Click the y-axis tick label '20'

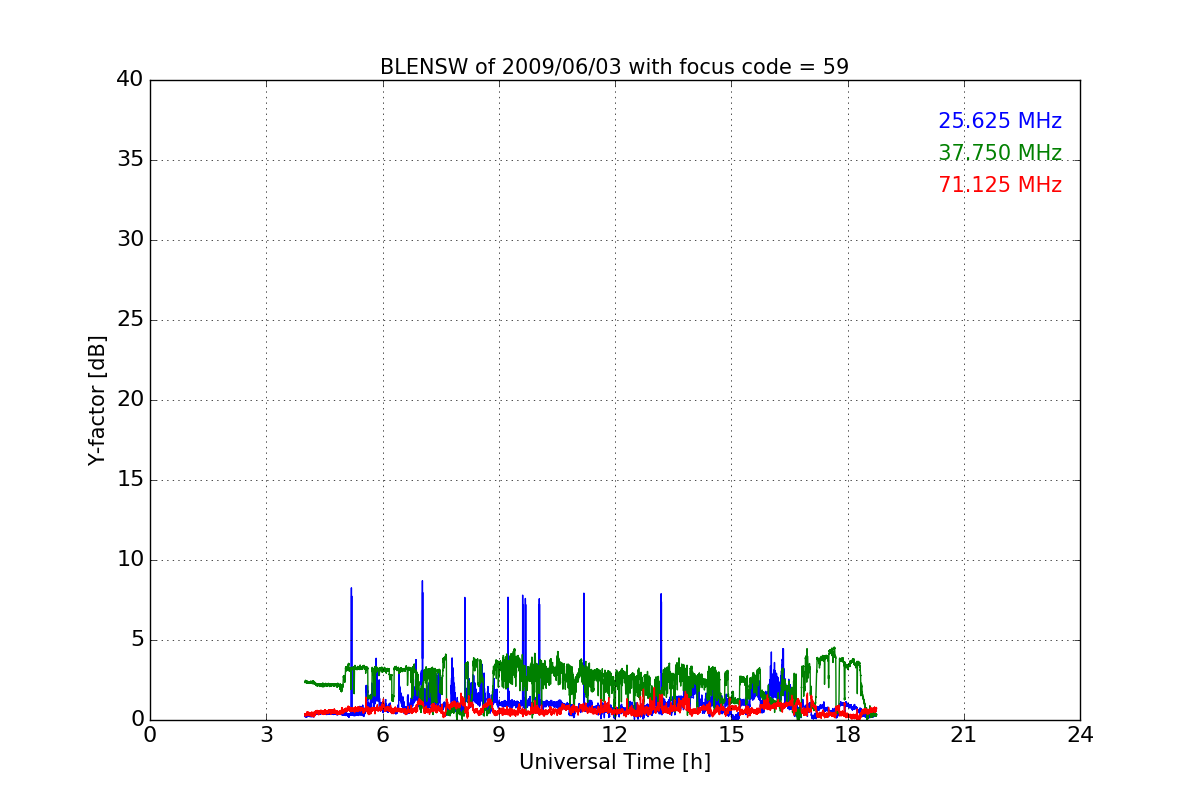pyautogui.click(x=130, y=400)
